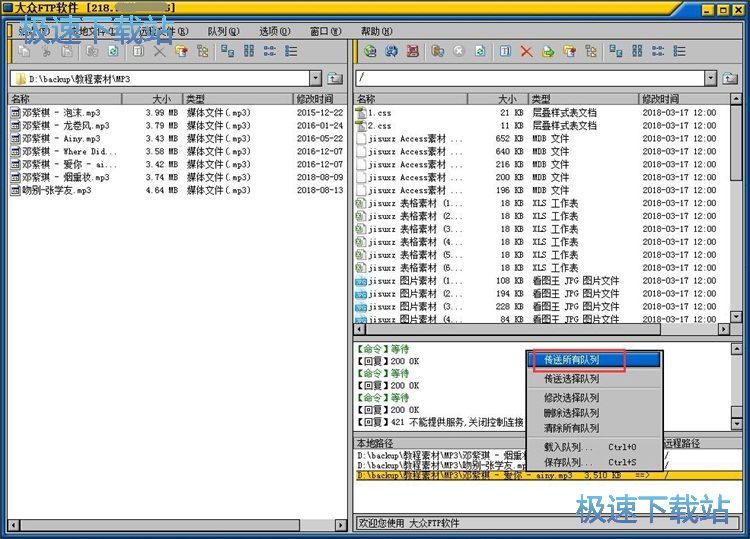750x539 pixels.
Task: Choose 传送选择队列 in the context menu
Action: pyautogui.click(x=594, y=379)
